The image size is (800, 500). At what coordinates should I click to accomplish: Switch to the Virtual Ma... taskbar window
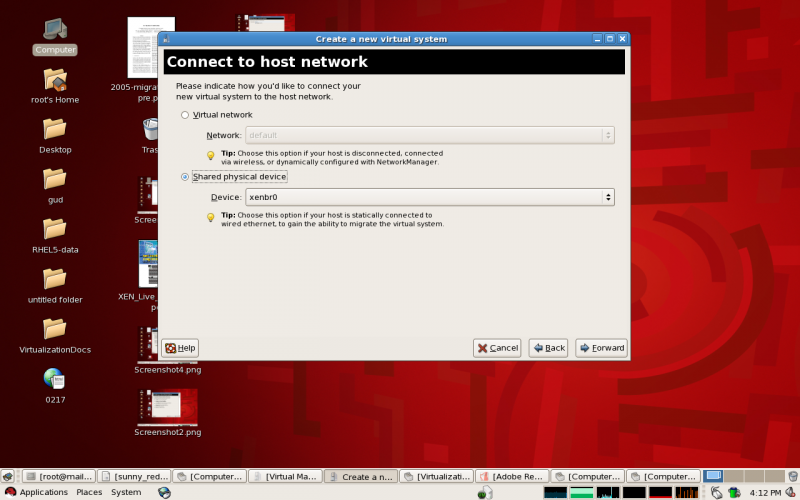point(285,476)
